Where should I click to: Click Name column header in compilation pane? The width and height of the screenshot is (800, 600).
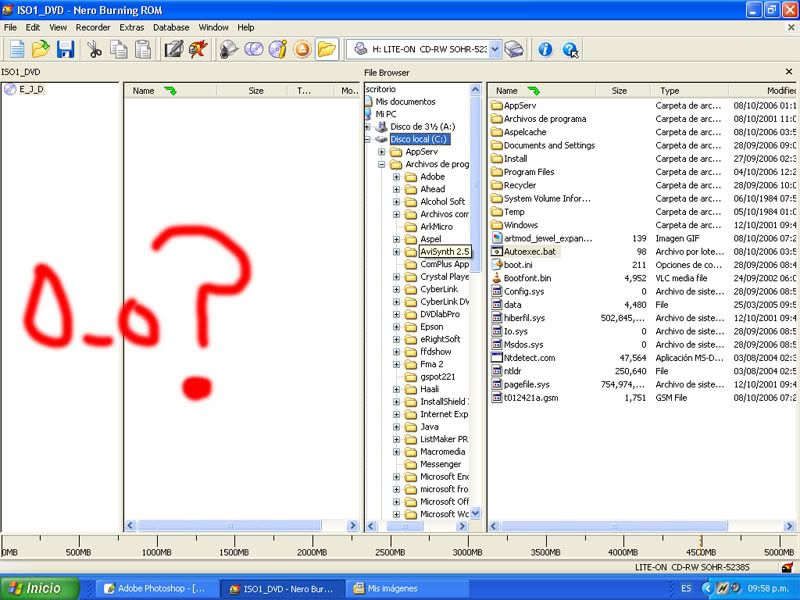tap(170, 91)
